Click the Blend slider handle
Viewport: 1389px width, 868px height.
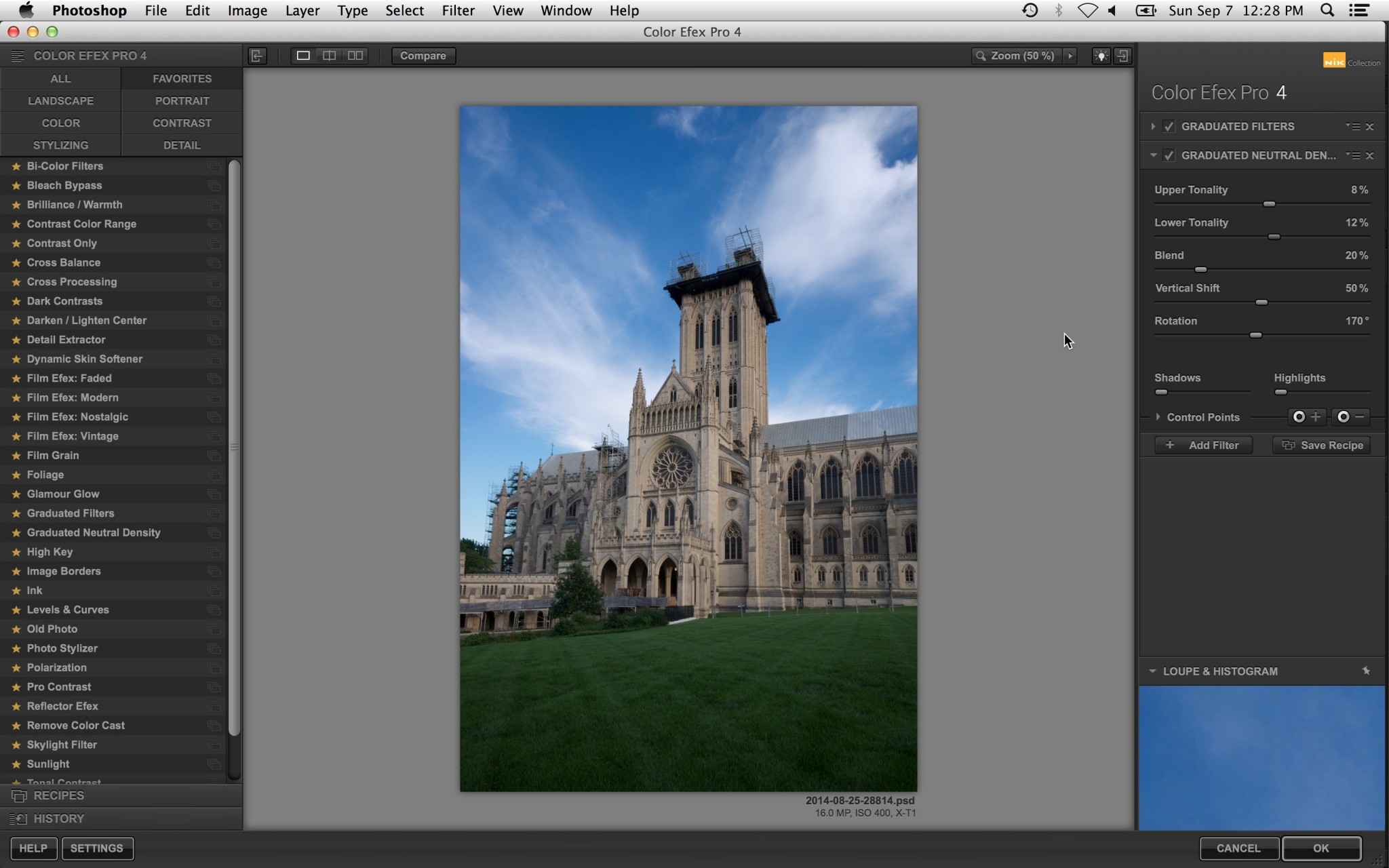(x=1200, y=270)
